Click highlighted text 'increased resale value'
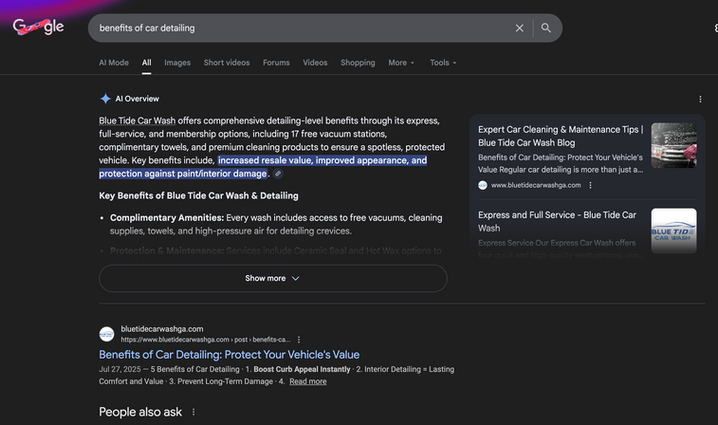Image resolution: width=718 pixels, height=425 pixels. point(265,160)
